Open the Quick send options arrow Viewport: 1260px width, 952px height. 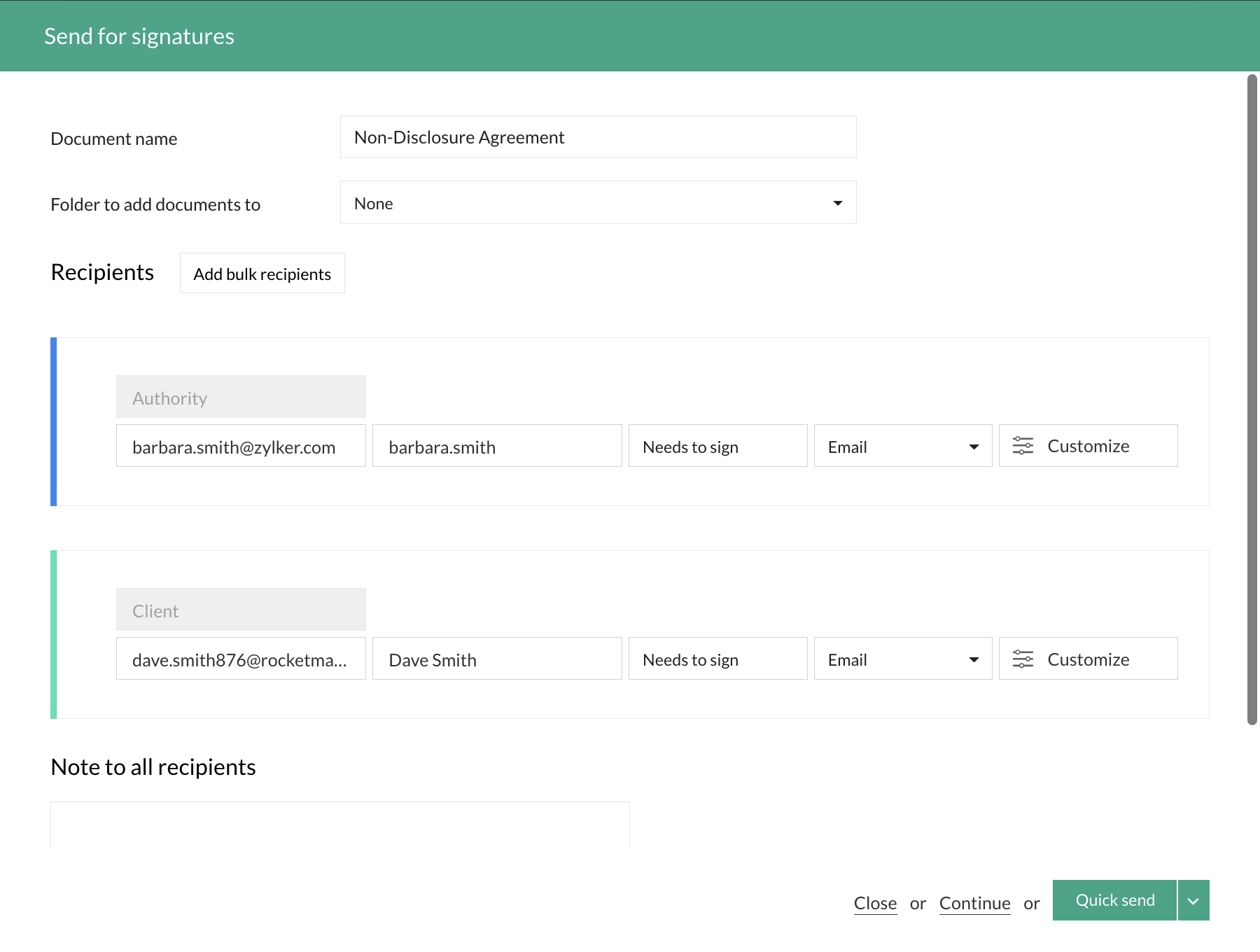pos(1193,901)
